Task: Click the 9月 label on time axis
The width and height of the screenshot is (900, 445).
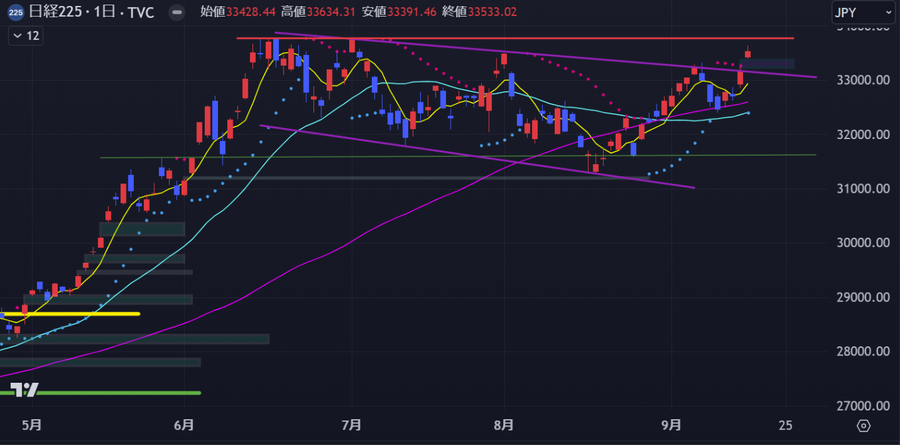Action: pos(675,425)
